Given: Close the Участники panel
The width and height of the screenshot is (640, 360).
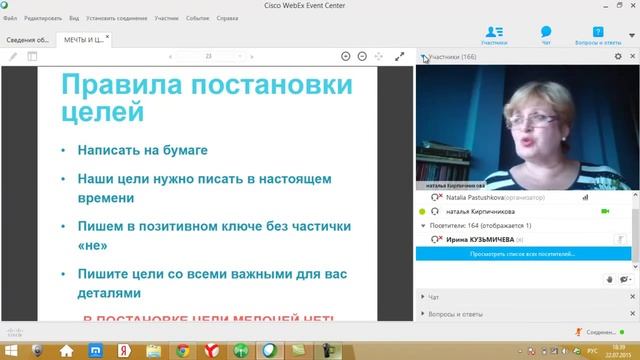Looking at the screenshot, I should click(x=632, y=56).
